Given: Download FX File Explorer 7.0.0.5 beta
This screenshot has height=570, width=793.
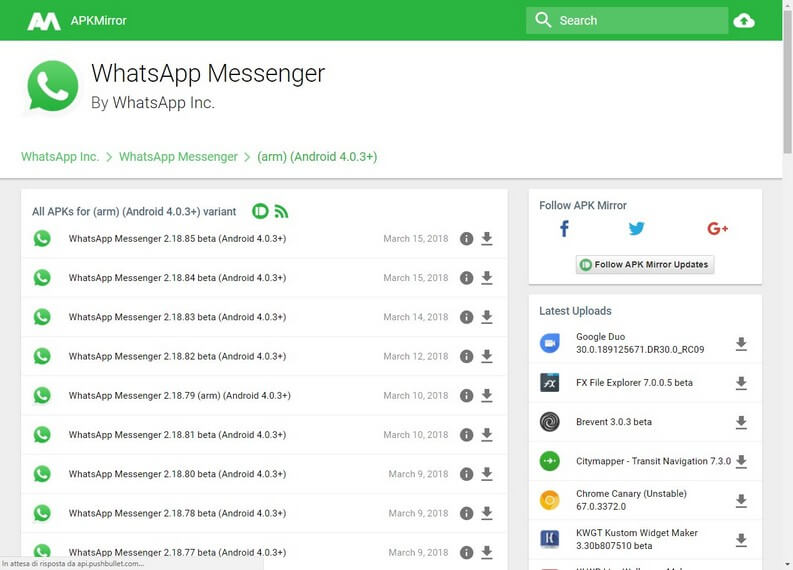Looking at the screenshot, I should tap(741, 383).
